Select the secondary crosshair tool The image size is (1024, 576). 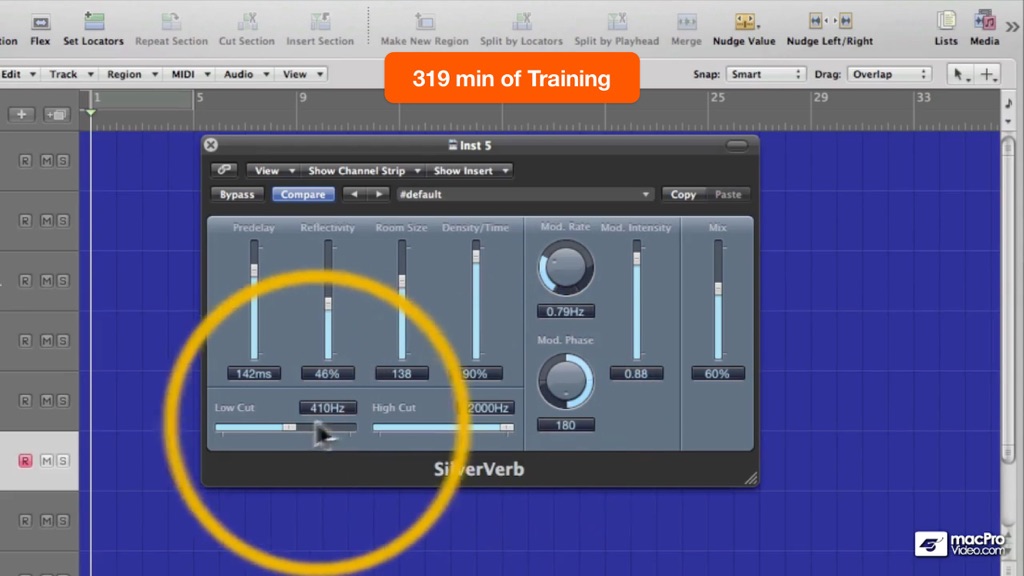[986, 74]
